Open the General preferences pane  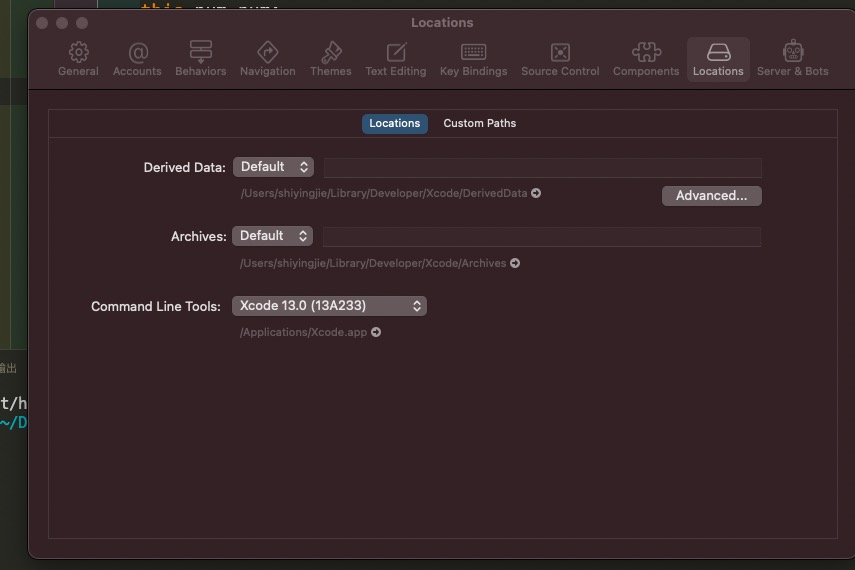coord(78,59)
